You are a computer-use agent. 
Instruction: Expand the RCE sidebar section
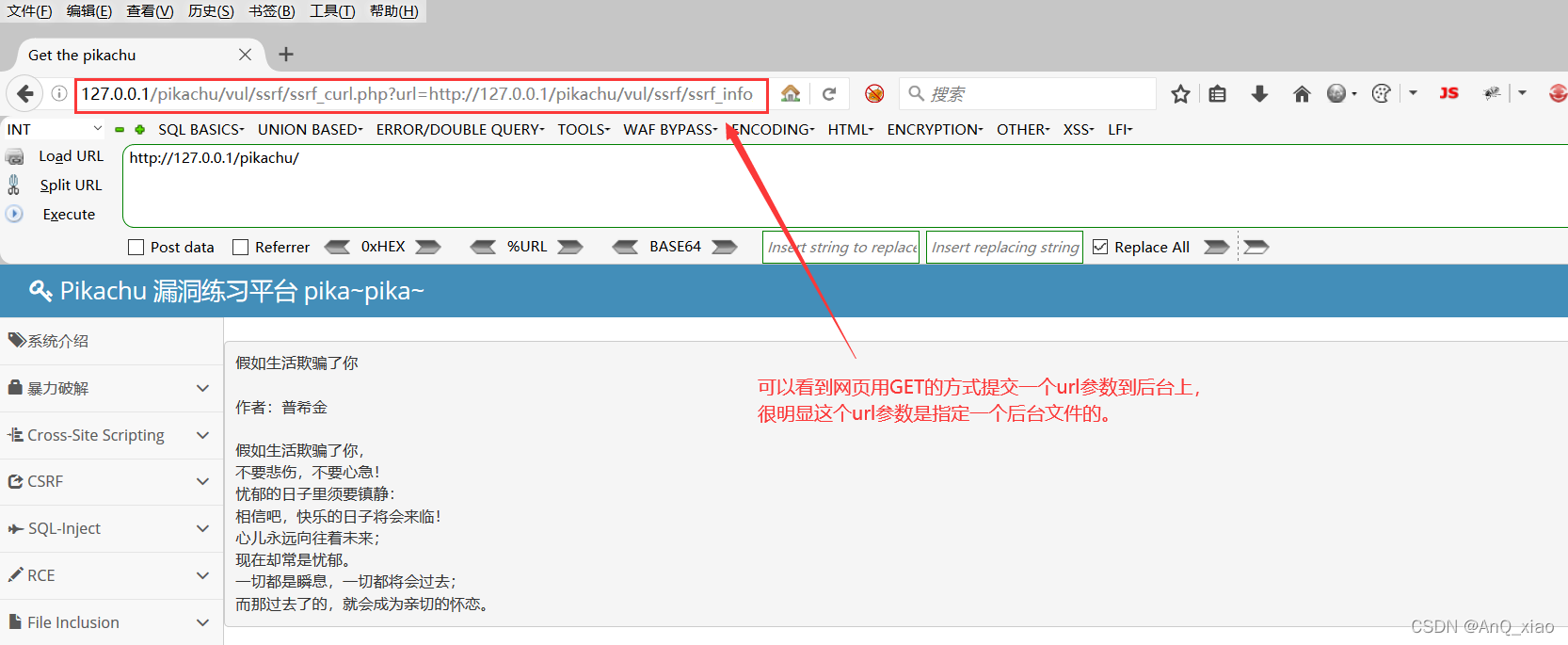[x=111, y=575]
